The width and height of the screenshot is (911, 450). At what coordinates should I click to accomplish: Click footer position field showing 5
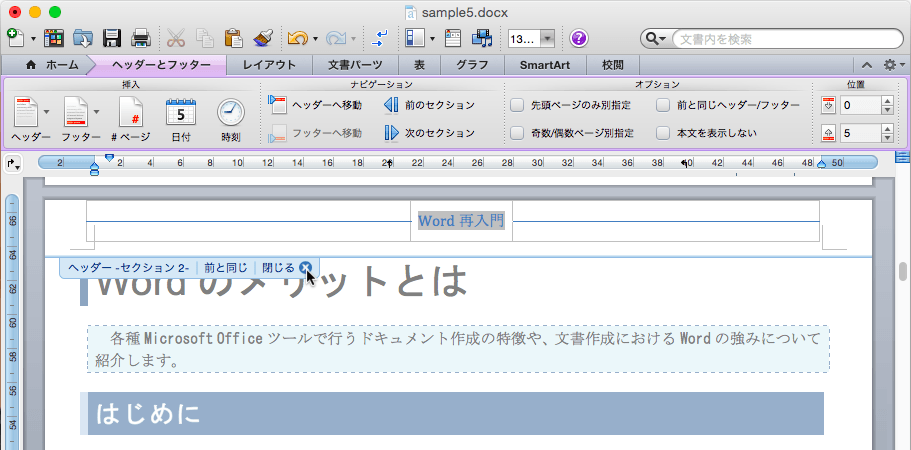pos(860,133)
